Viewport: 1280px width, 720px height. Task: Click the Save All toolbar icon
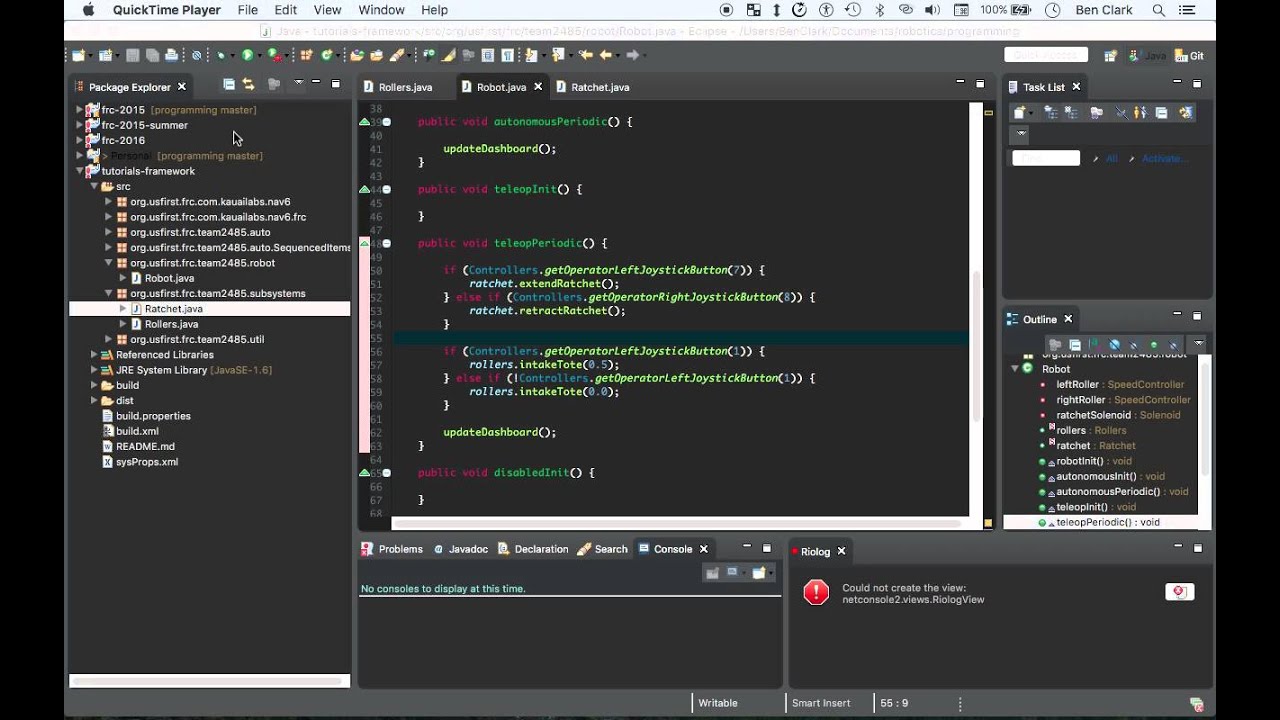152,55
